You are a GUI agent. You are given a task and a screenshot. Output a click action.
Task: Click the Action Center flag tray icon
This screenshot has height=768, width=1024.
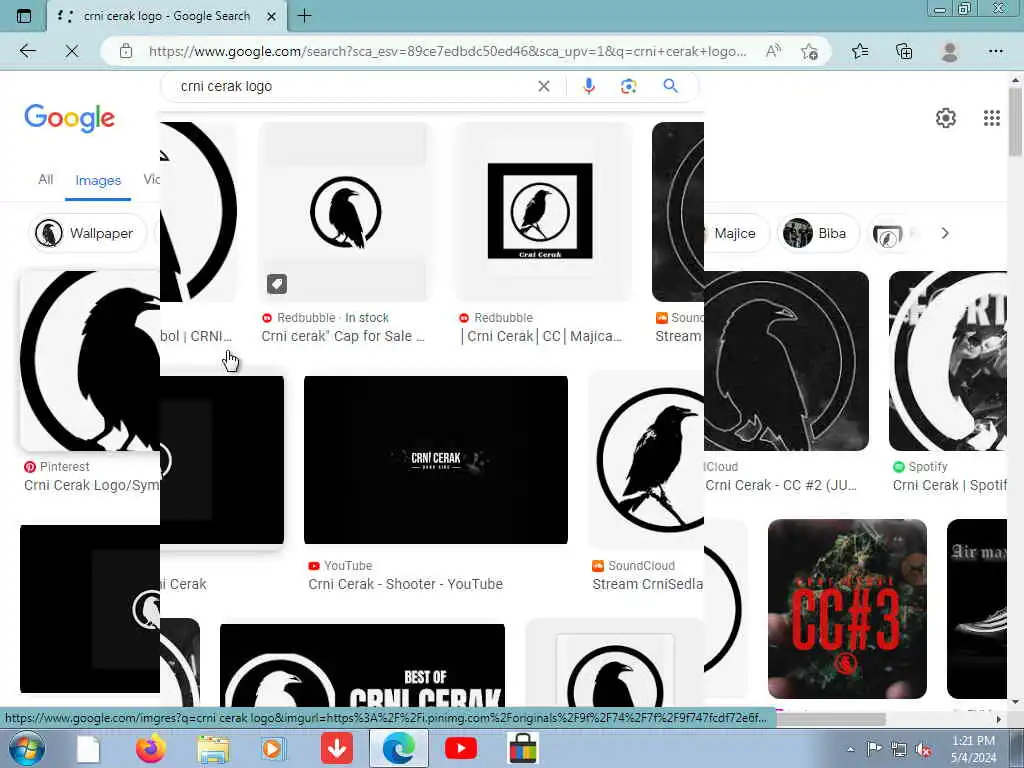click(x=874, y=749)
